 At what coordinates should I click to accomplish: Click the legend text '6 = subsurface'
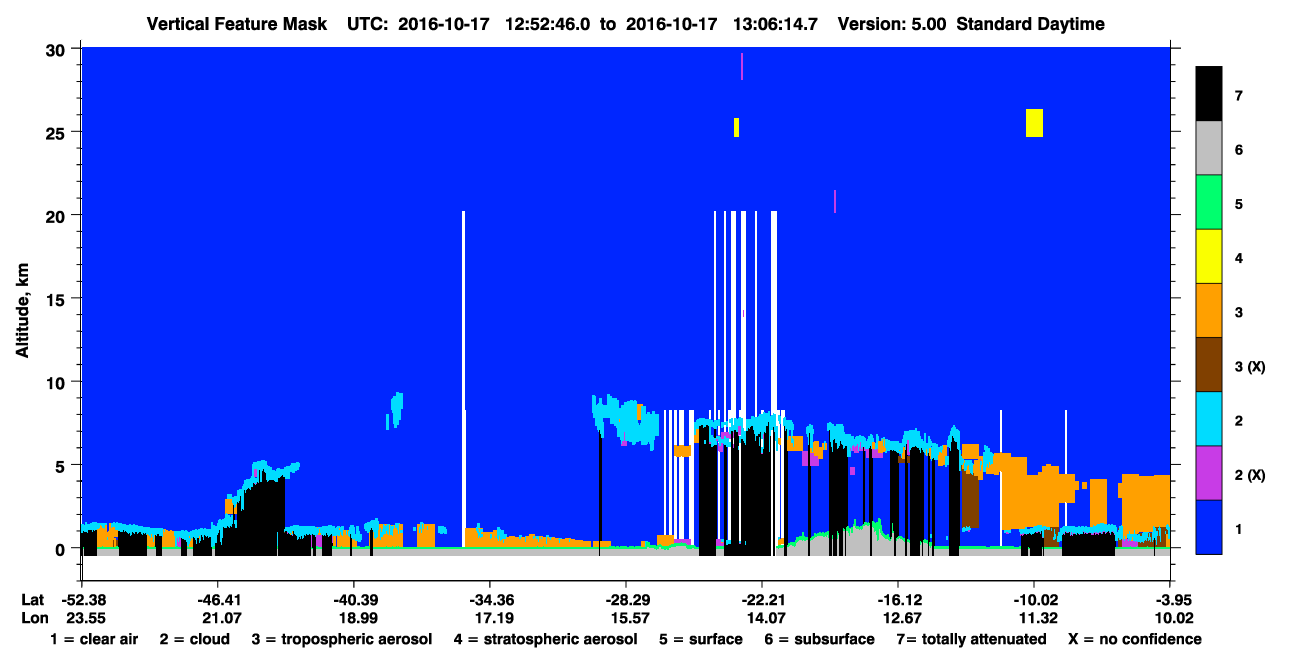[x=819, y=639]
